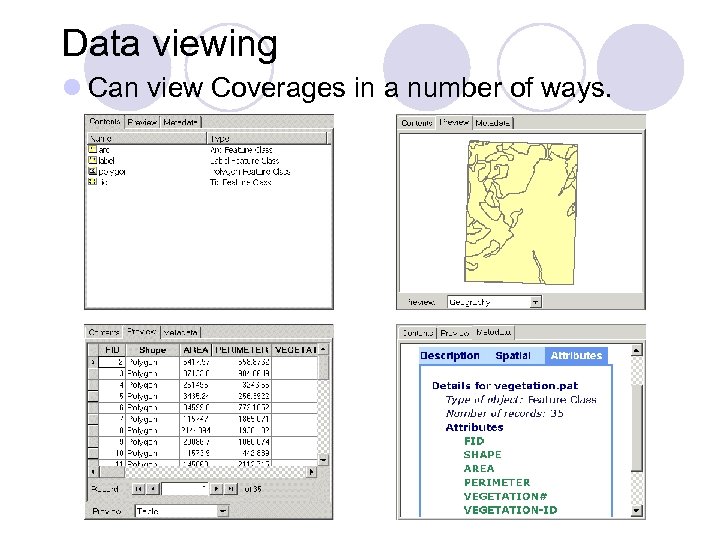Image resolution: width=720 pixels, height=540 pixels.
Task: Switch to the Description metadata tab
Action: [450, 356]
